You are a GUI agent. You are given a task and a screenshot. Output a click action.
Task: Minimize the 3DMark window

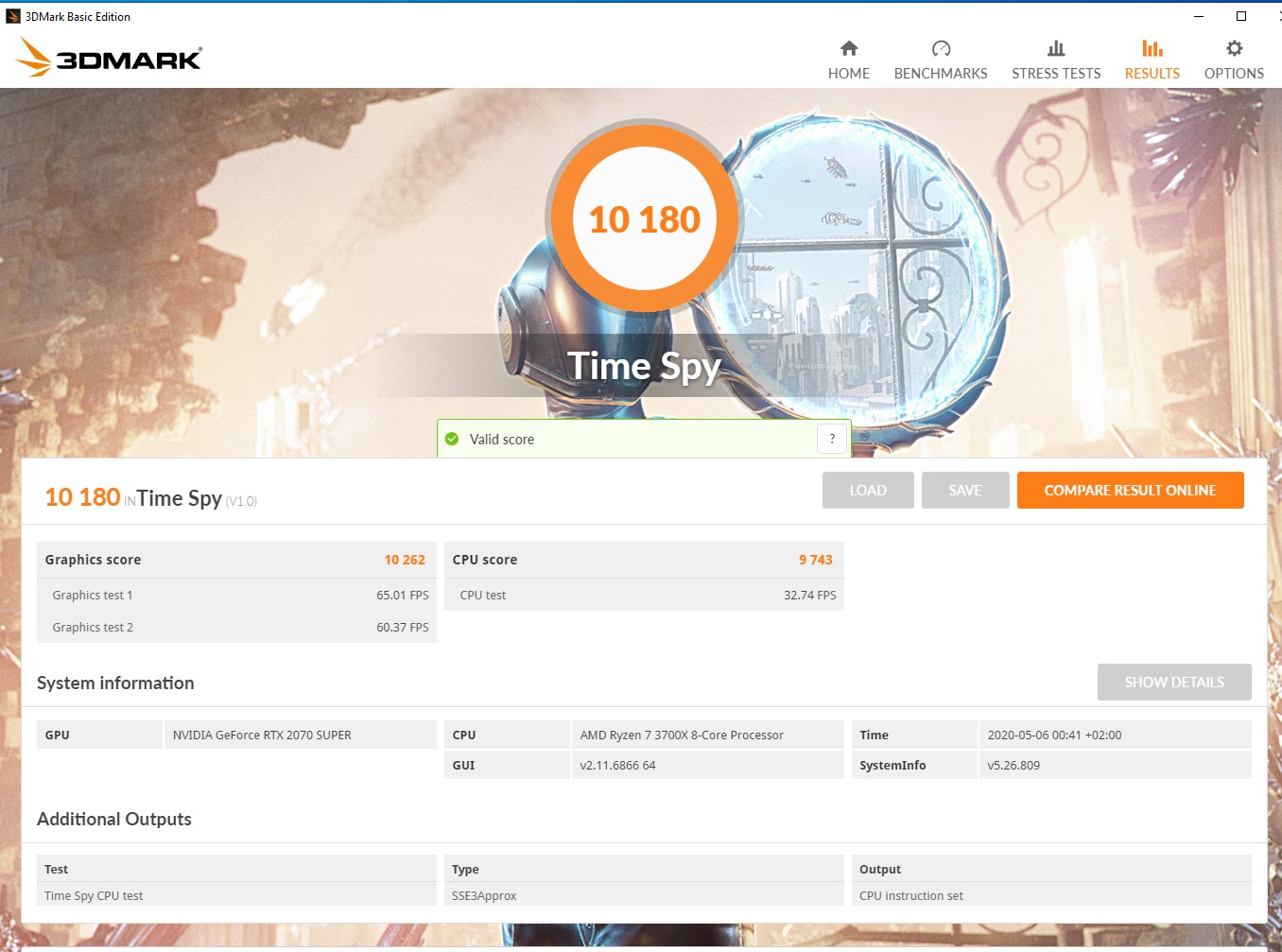[x=1199, y=16]
